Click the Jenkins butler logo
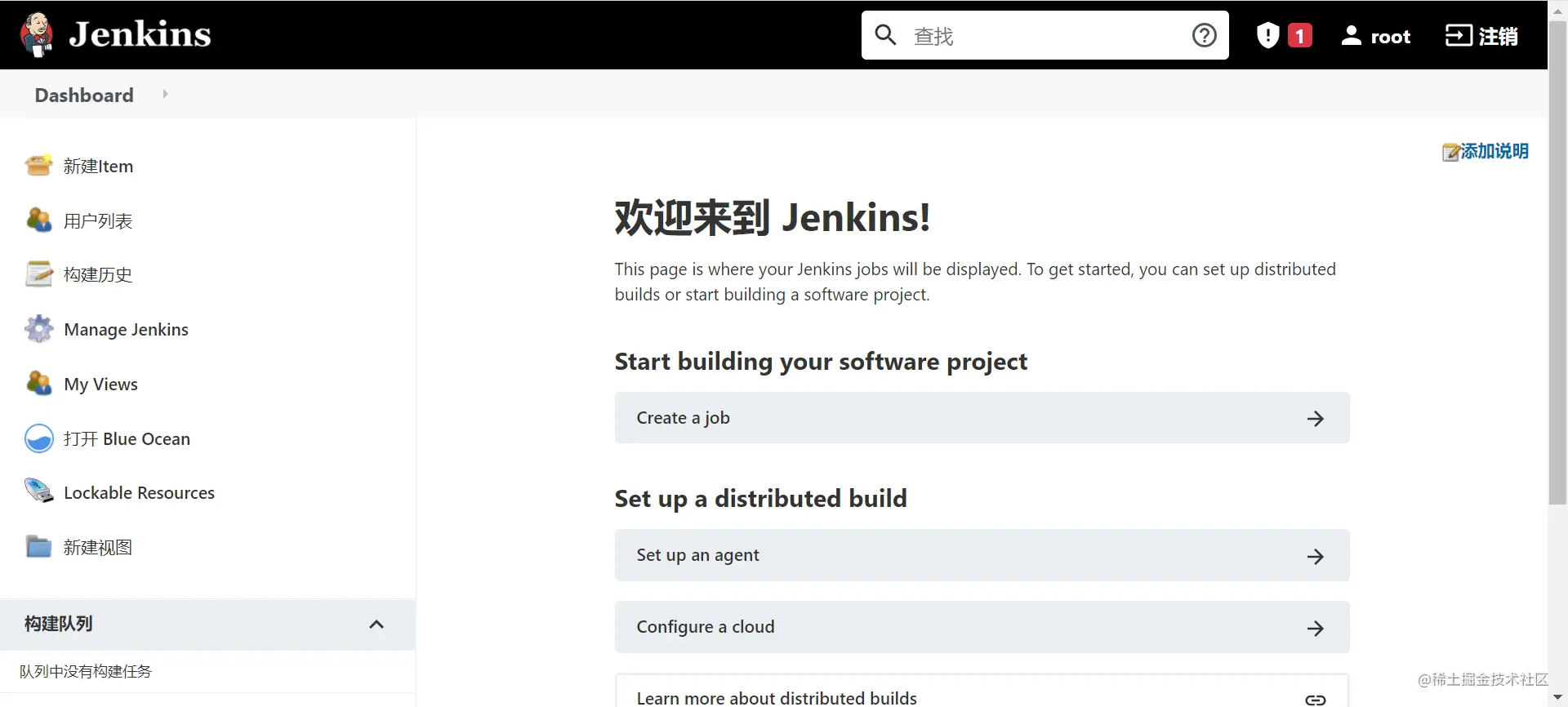 pyautogui.click(x=37, y=35)
